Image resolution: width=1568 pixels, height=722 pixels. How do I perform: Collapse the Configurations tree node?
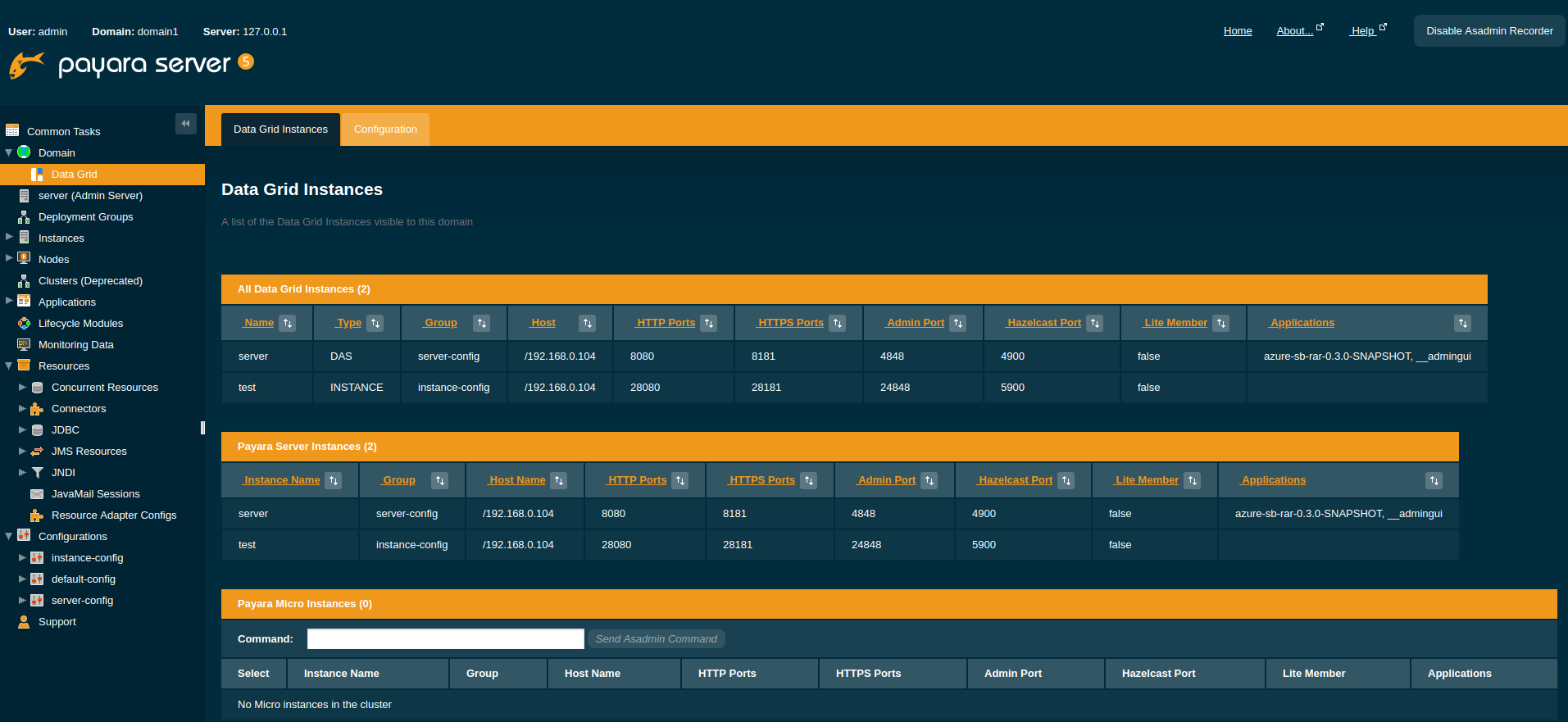coord(9,536)
